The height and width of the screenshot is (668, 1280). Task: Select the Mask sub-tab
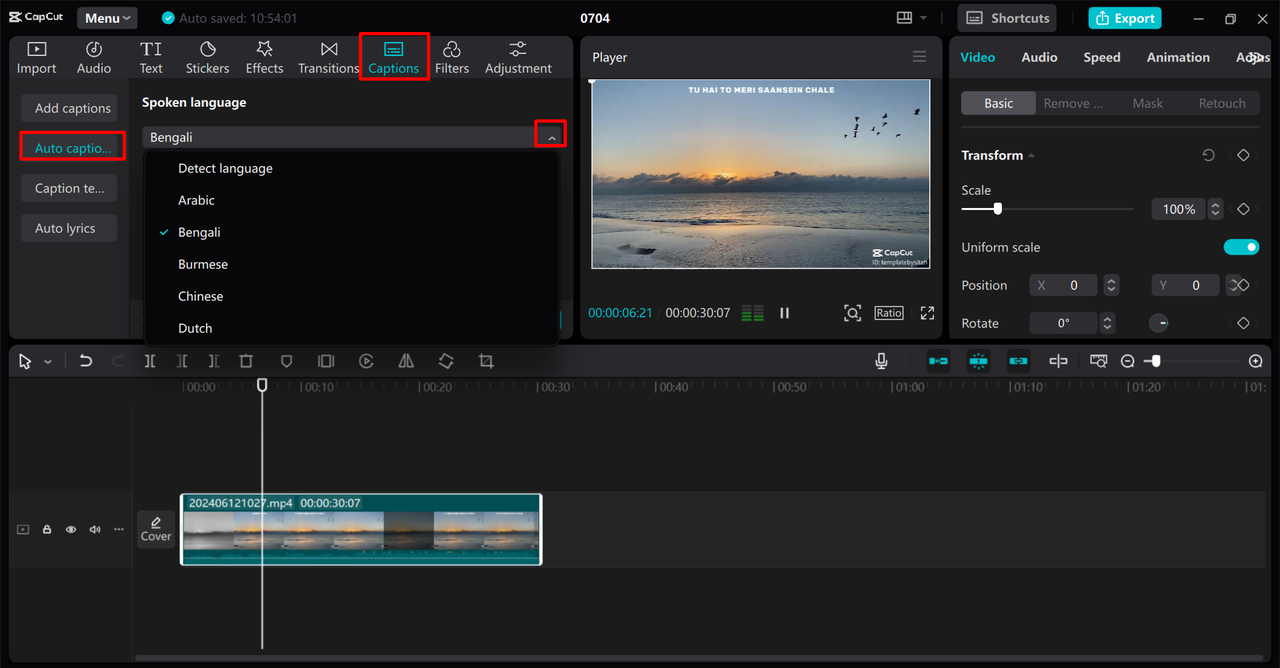pyautogui.click(x=1147, y=103)
